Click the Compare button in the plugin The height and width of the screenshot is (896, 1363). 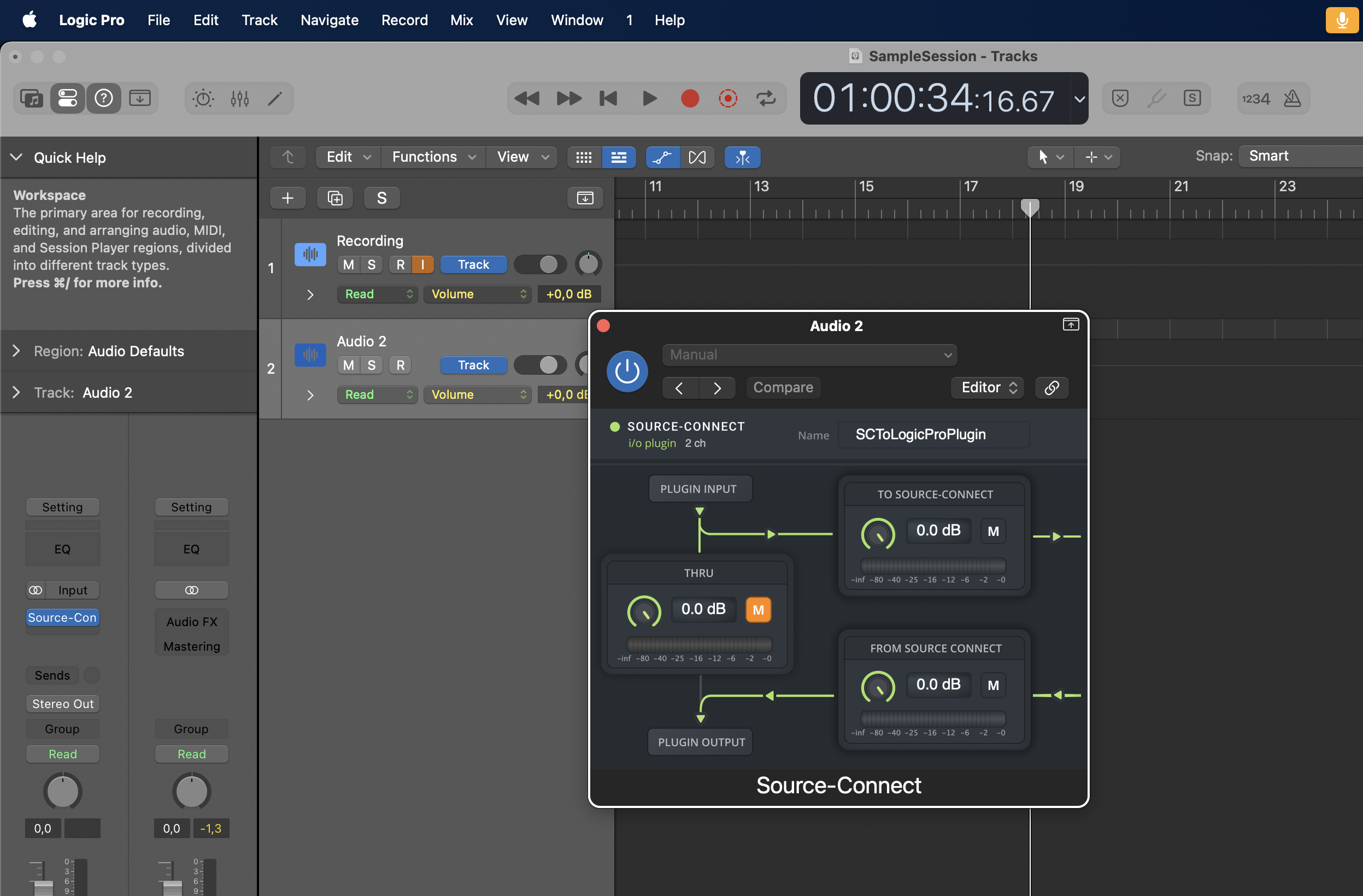783,387
